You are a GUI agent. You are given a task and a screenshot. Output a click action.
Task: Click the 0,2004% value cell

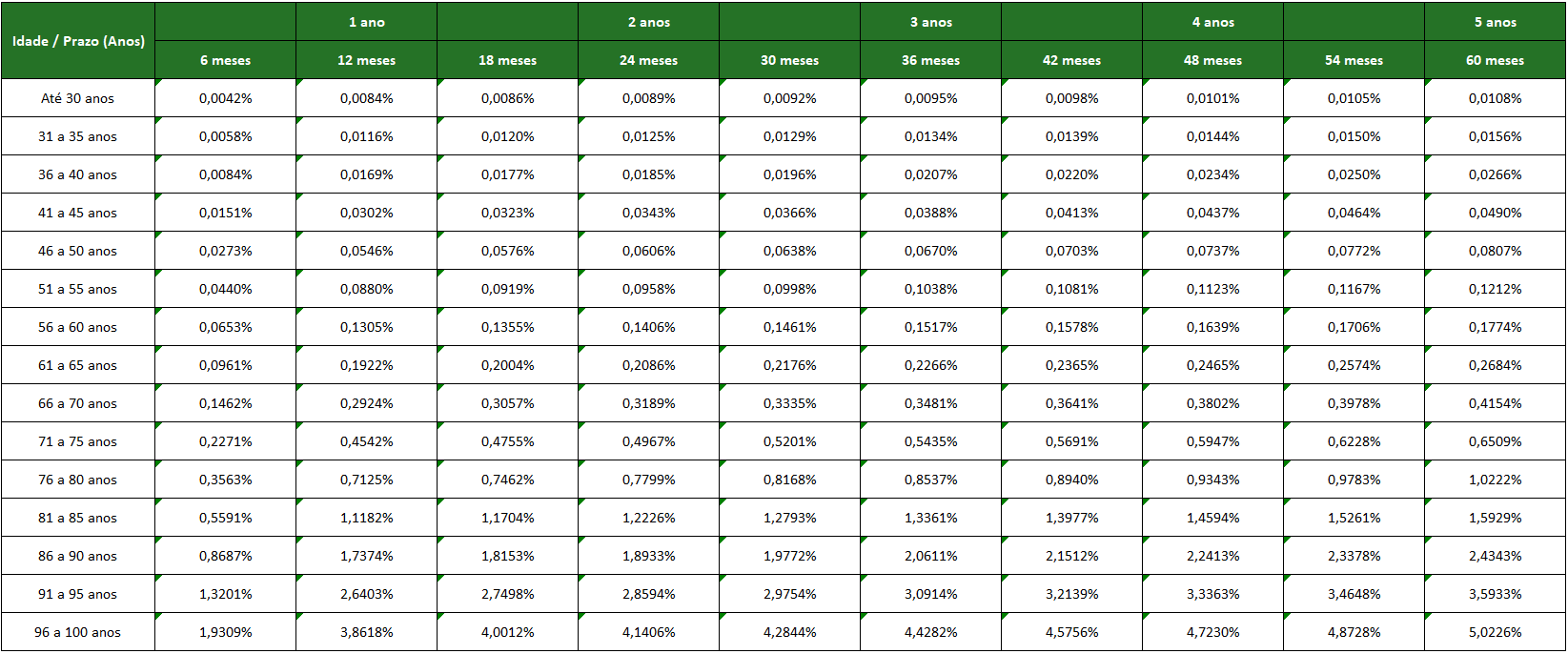coord(507,365)
